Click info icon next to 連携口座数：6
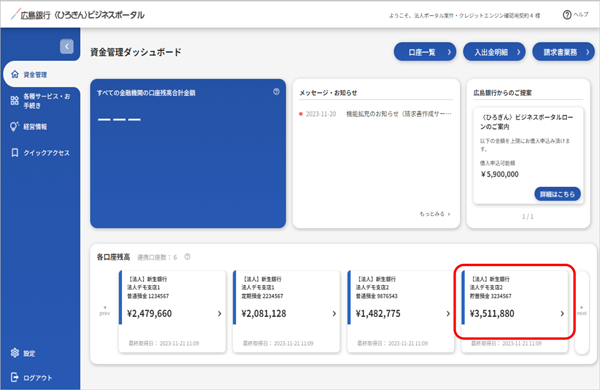 [188, 257]
